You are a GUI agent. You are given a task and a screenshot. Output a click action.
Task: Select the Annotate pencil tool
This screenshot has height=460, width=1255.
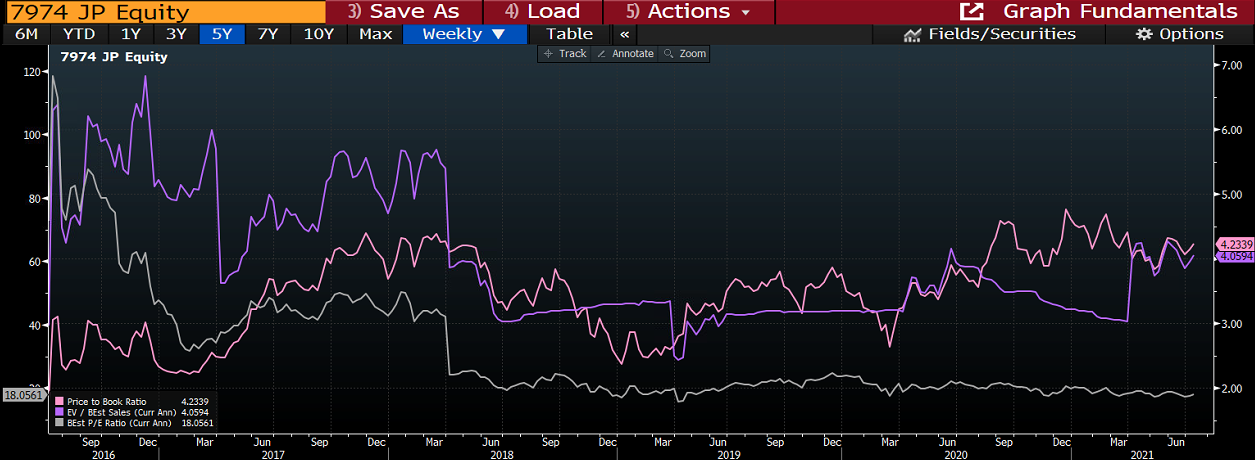coord(625,54)
